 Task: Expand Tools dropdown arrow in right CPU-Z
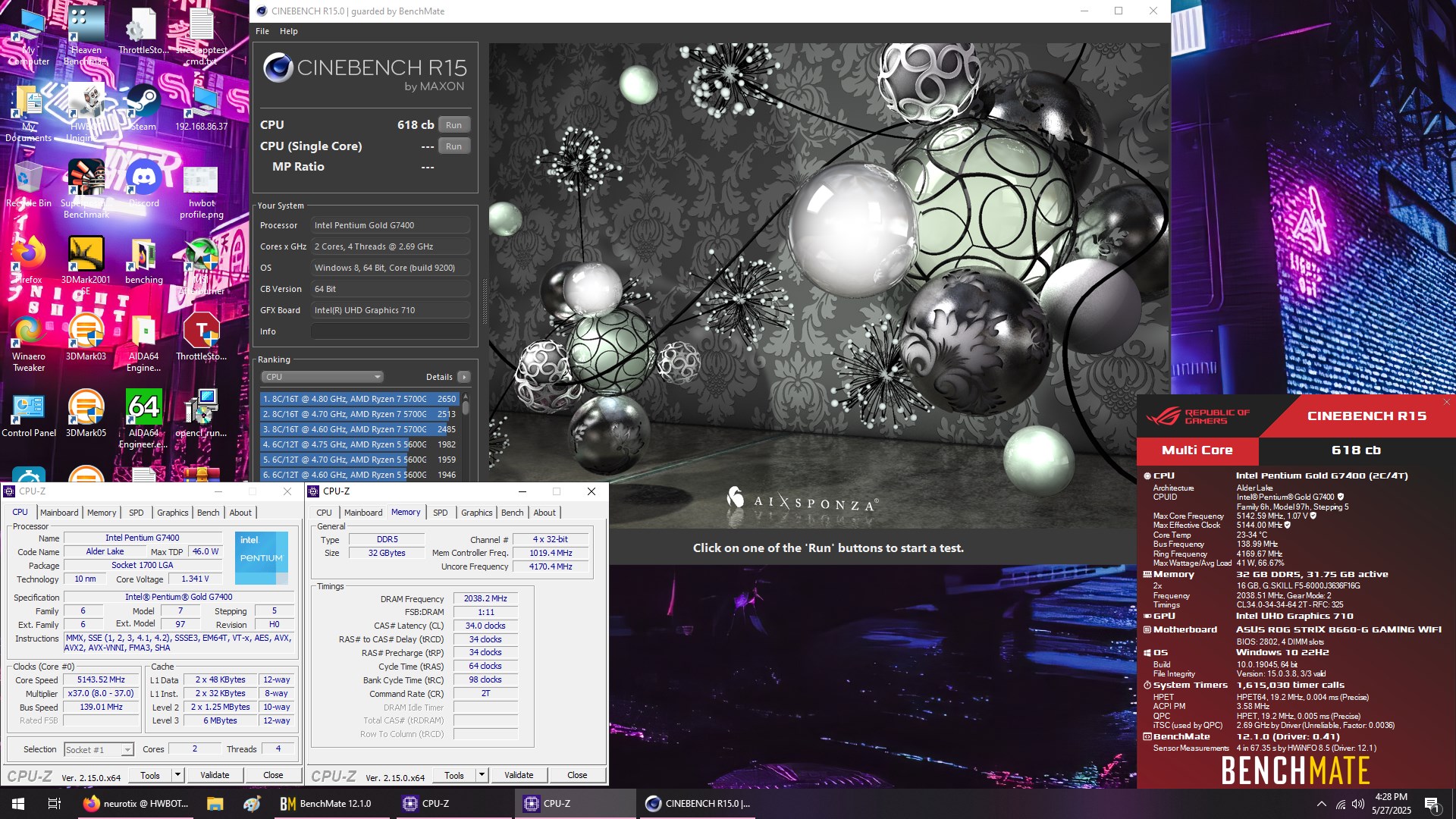pos(482,775)
